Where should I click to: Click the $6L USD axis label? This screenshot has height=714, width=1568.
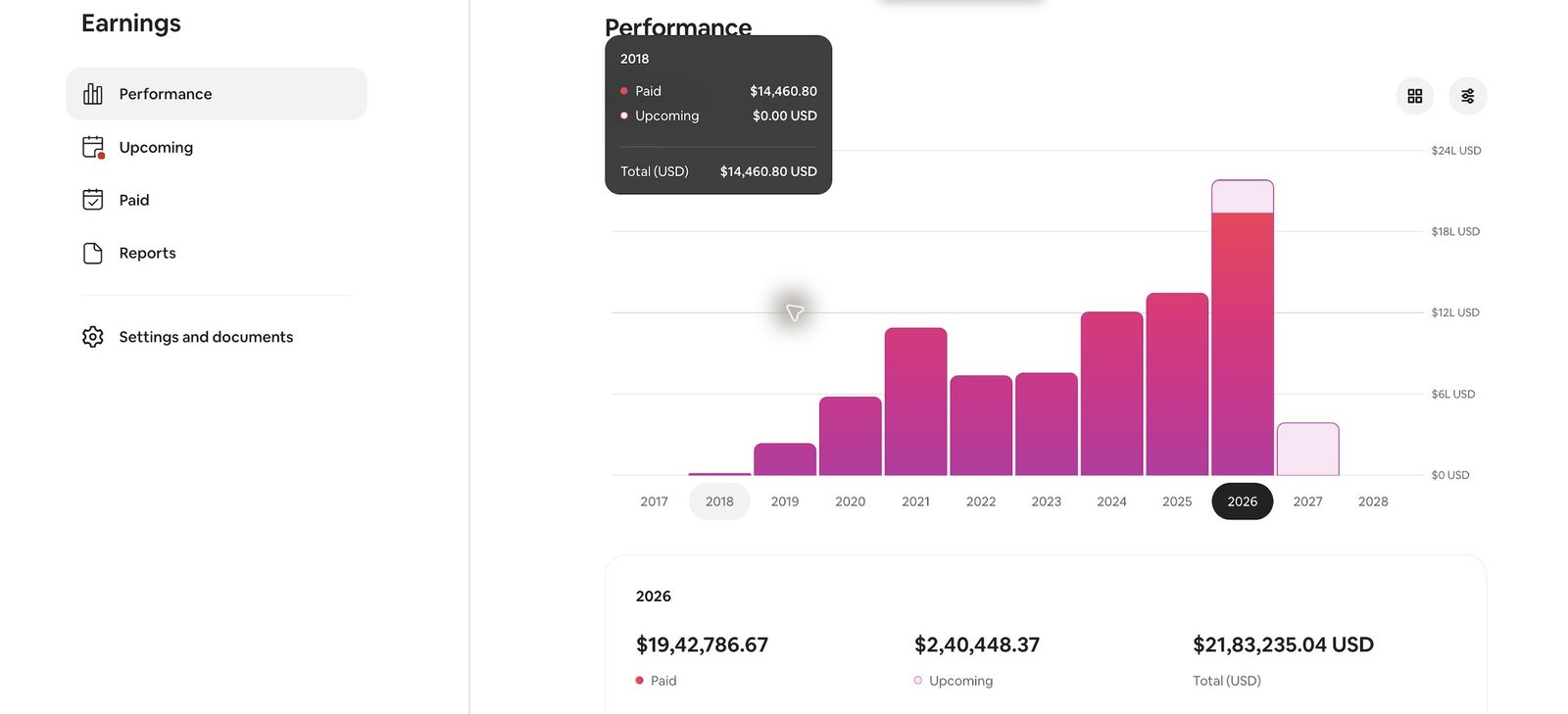(x=1453, y=395)
